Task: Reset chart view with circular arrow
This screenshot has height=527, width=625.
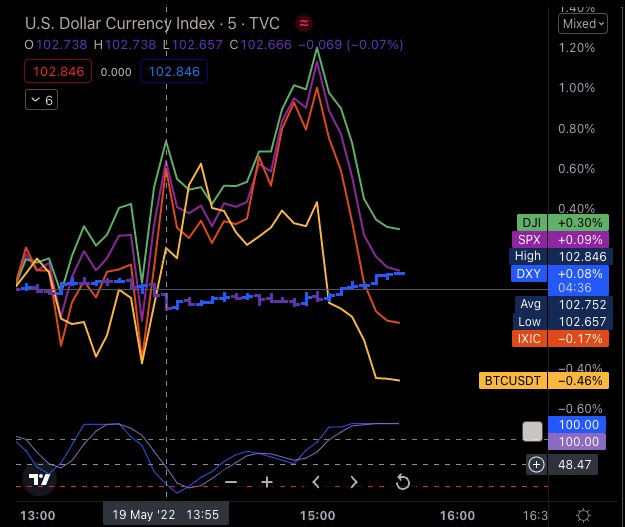Action: click(x=403, y=482)
